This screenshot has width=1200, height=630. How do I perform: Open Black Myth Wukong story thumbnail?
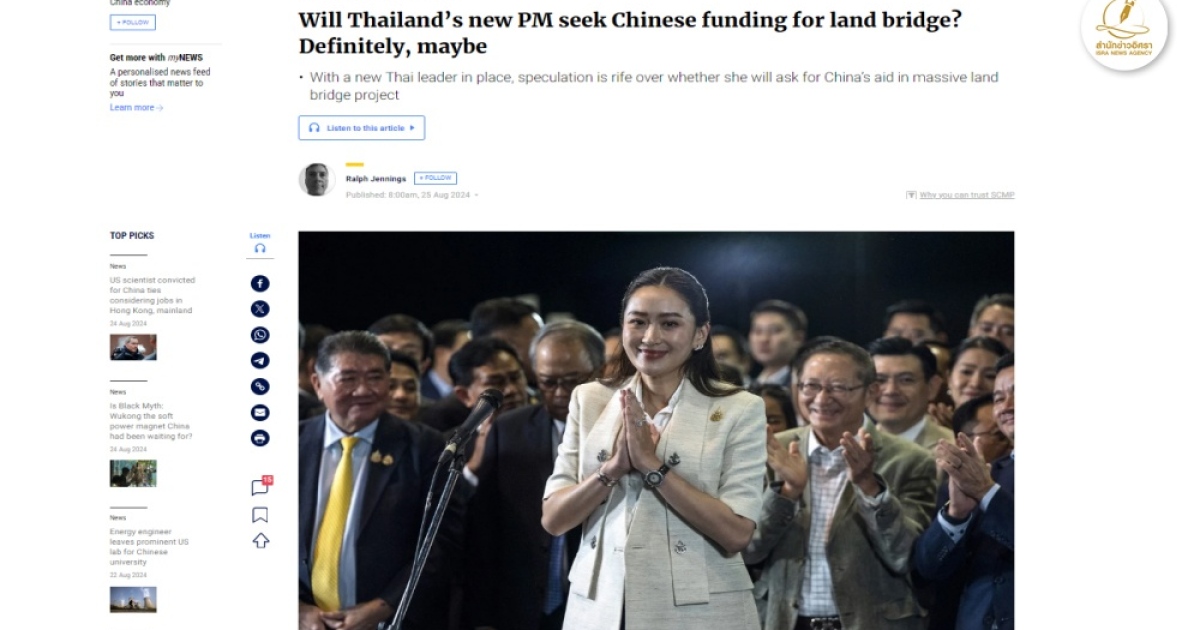pyautogui.click(x=133, y=473)
